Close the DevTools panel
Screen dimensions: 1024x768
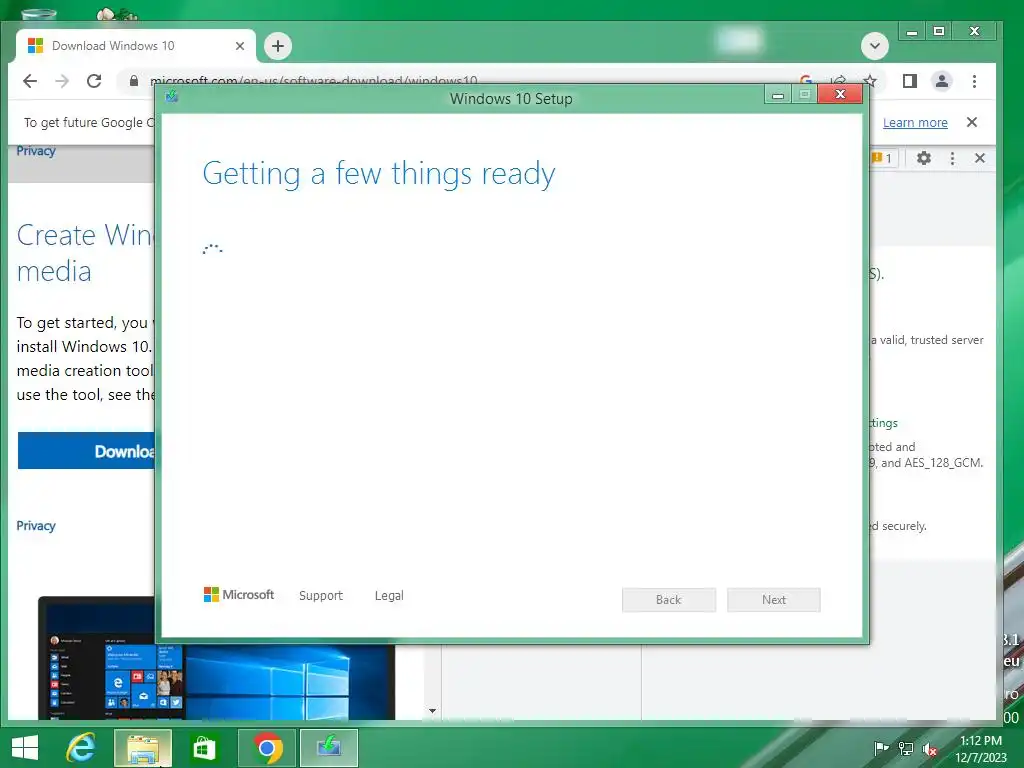tap(980, 158)
